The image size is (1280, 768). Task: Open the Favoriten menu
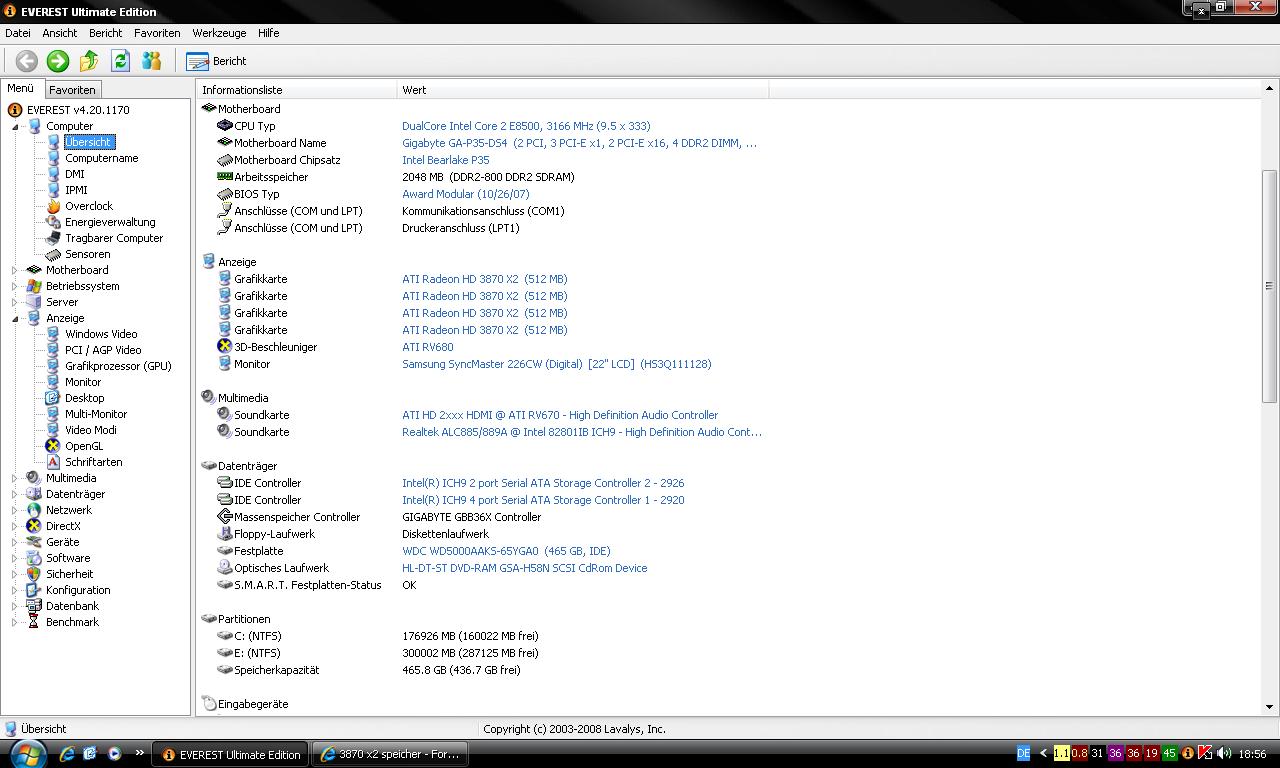(157, 33)
